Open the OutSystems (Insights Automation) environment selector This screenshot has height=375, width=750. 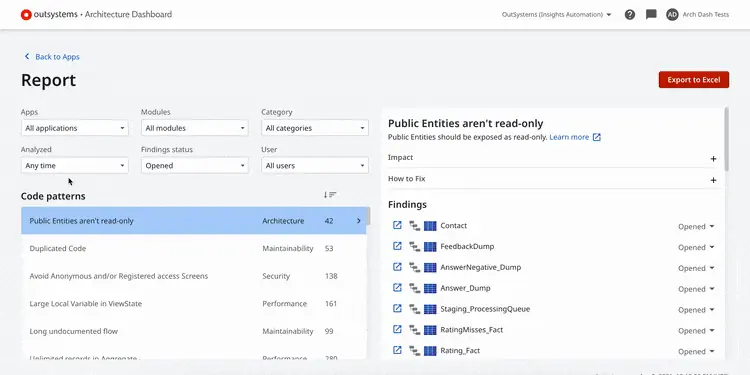coord(556,15)
